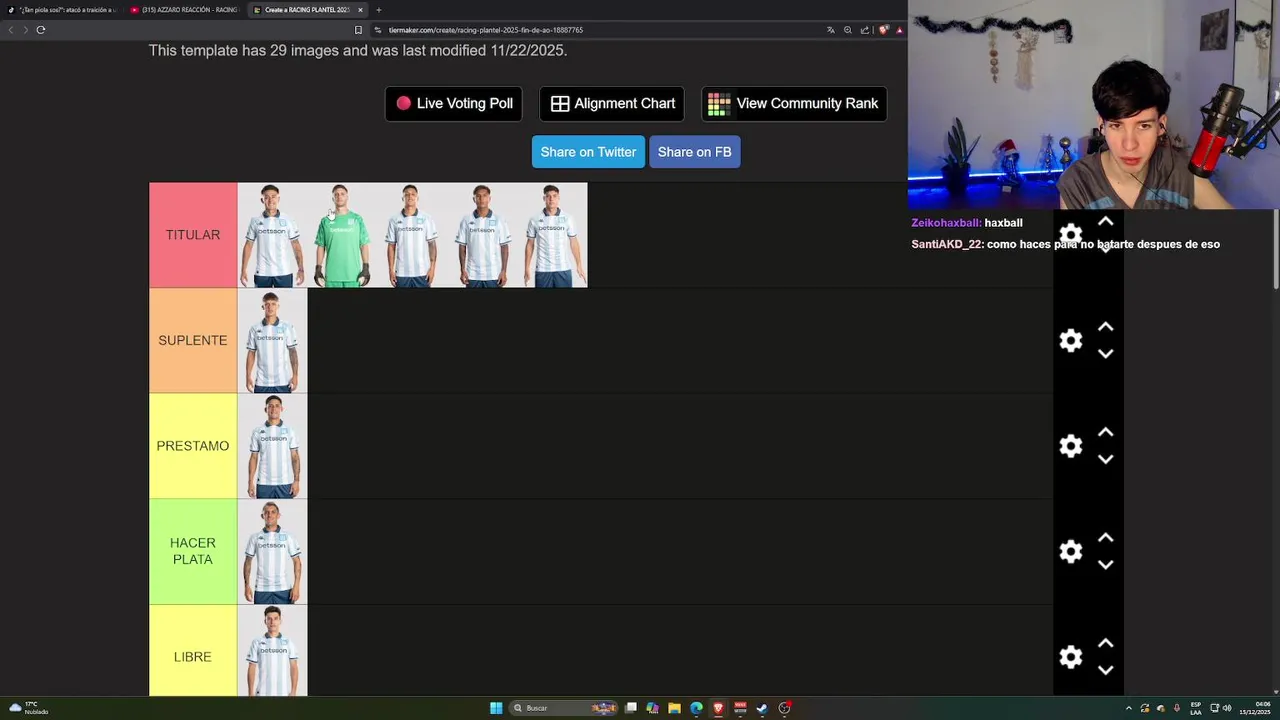
Task: Click the share icon in address bar
Action: [x=865, y=30]
